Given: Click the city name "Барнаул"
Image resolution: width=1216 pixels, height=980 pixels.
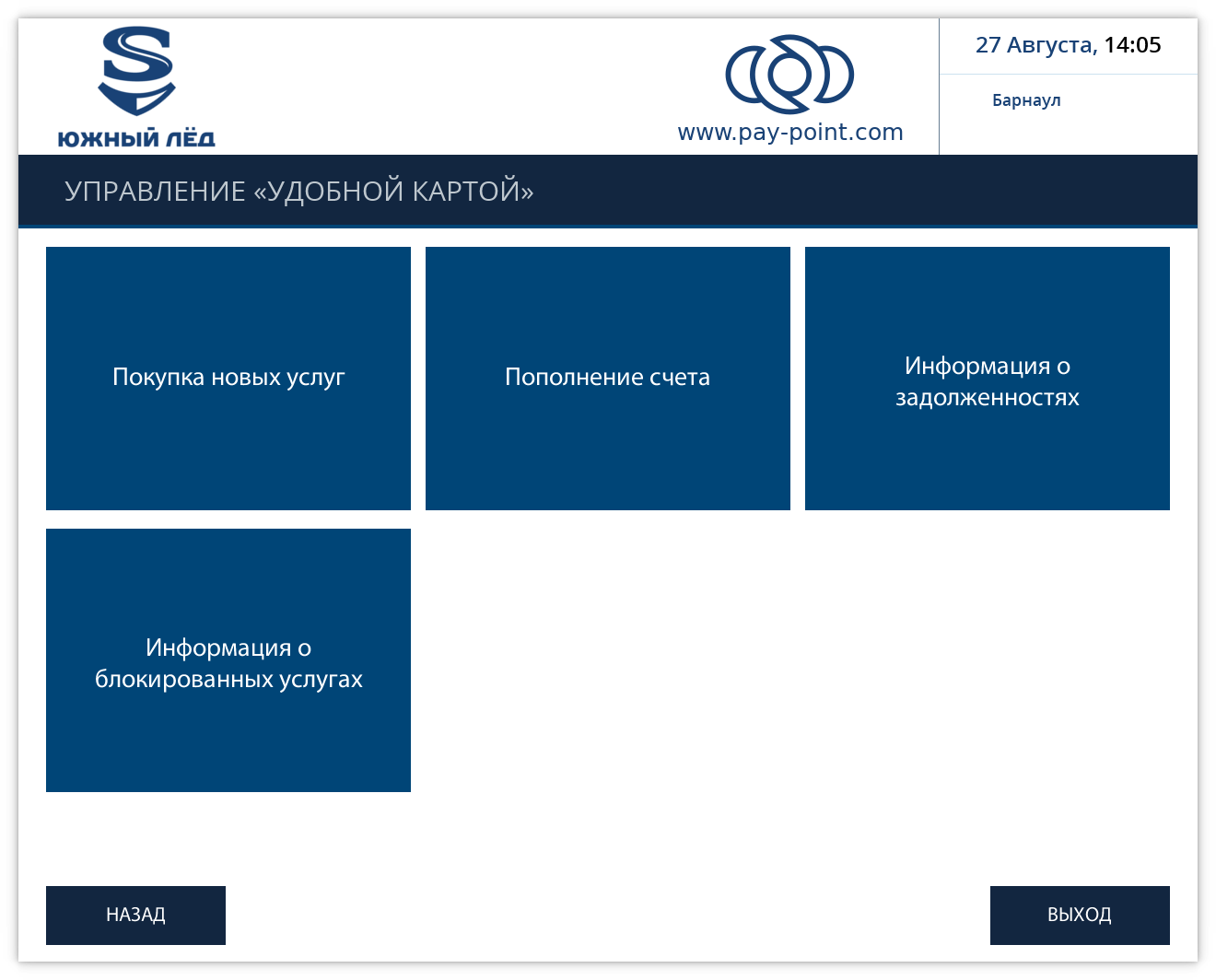Looking at the screenshot, I should pyautogui.click(x=1026, y=100).
